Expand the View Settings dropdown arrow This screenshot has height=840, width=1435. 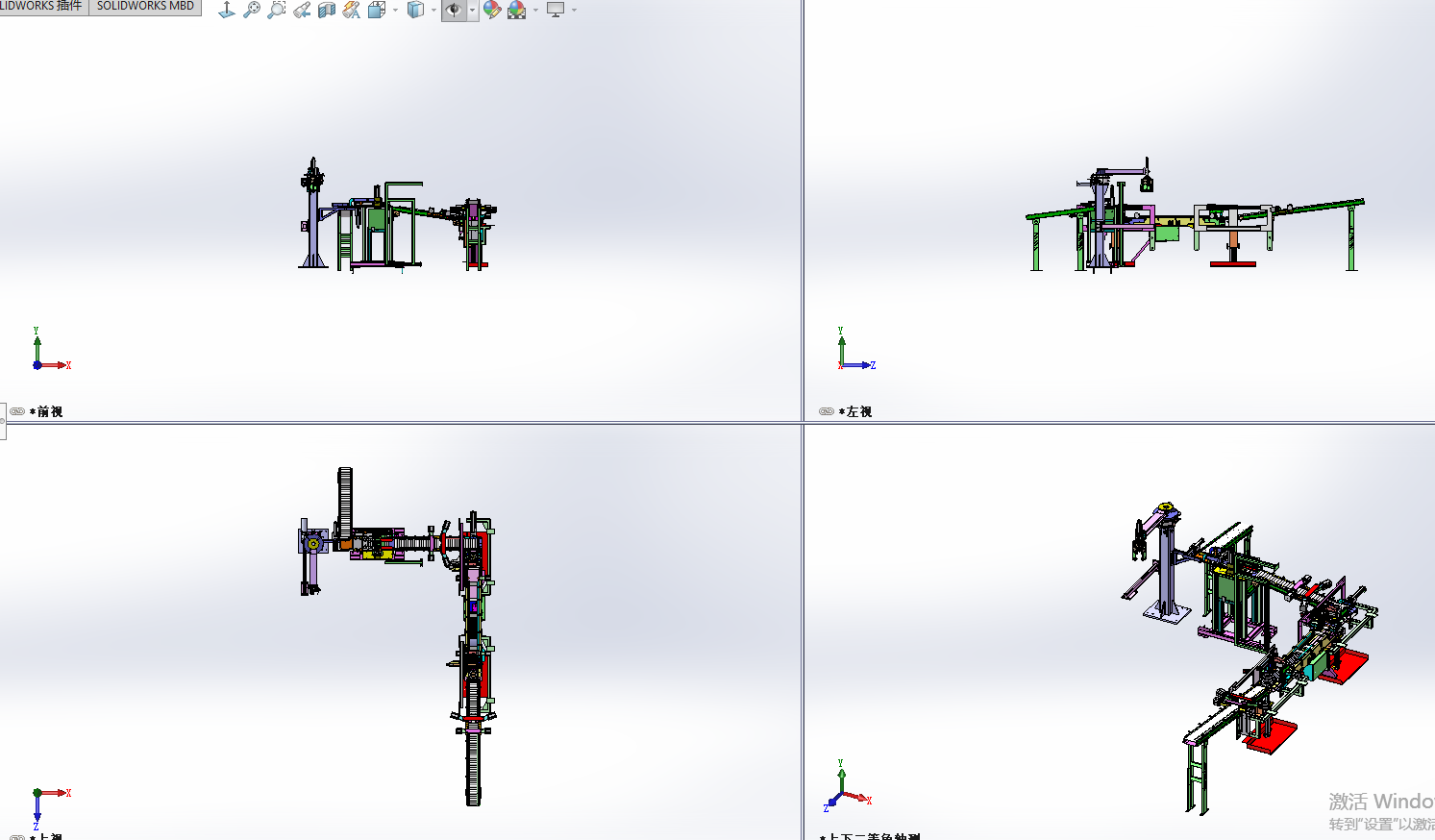tap(575, 11)
